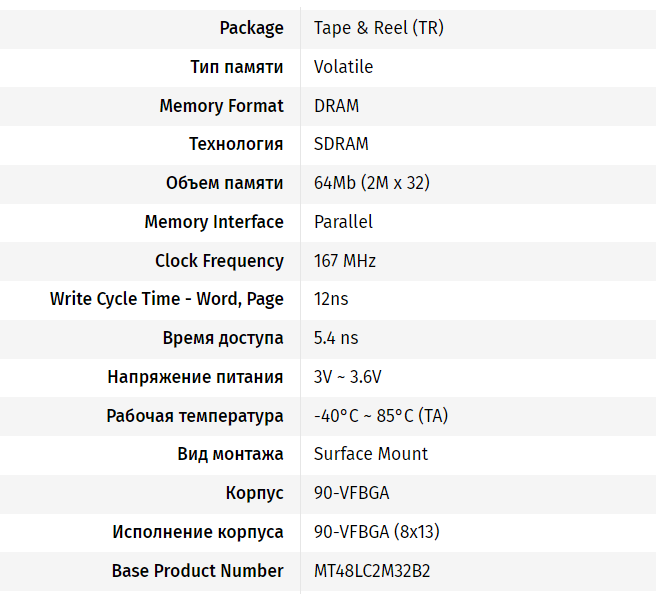Click the 'Parallel' interface value

pyautogui.click(x=343, y=222)
